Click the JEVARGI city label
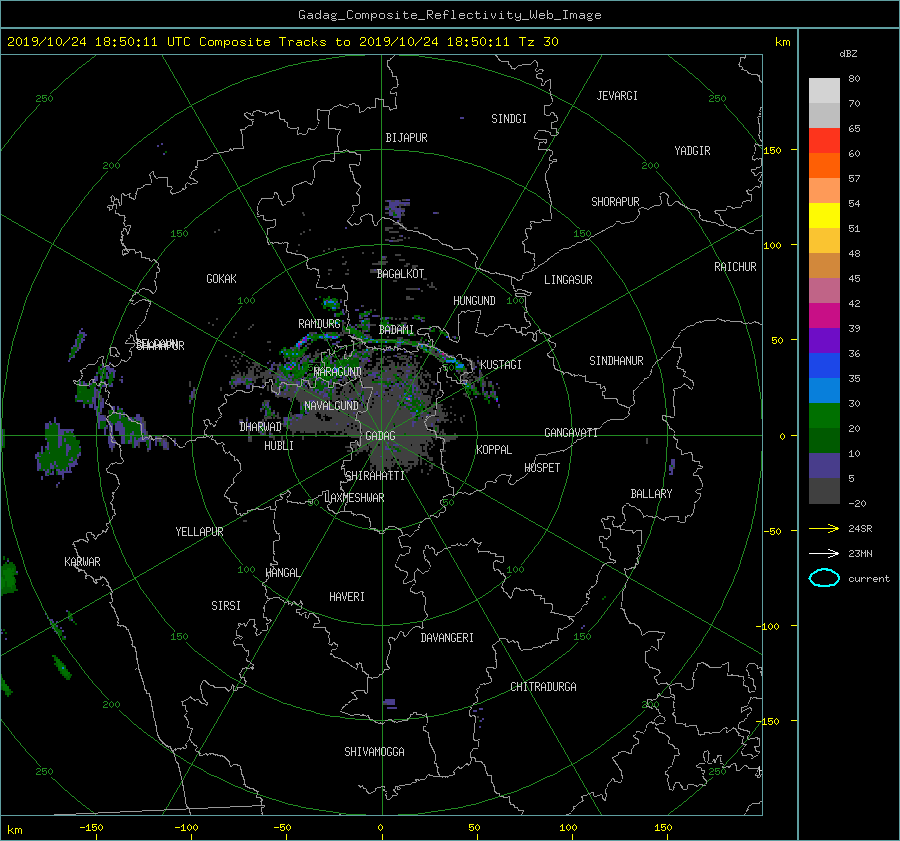The width and height of the screenshot is (900, 841). point(617,96)
